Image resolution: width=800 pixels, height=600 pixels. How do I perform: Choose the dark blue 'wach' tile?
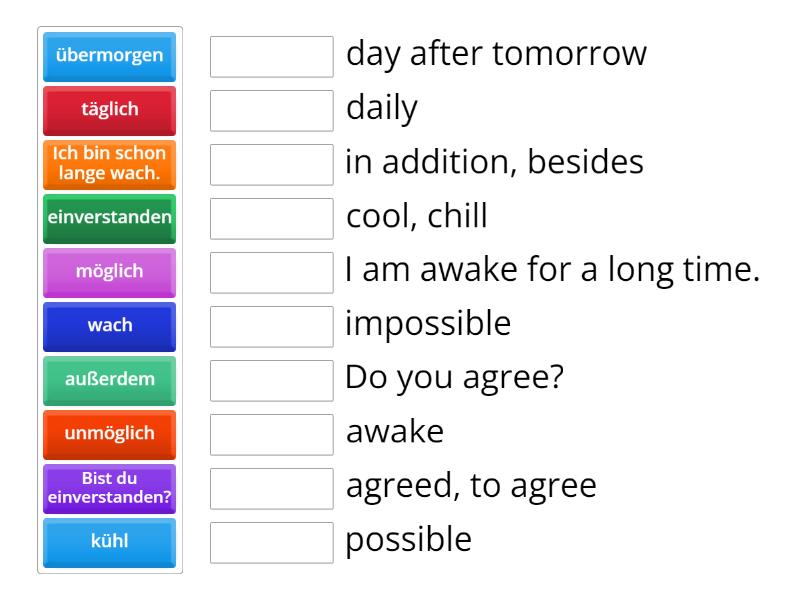tap(110, 326)
